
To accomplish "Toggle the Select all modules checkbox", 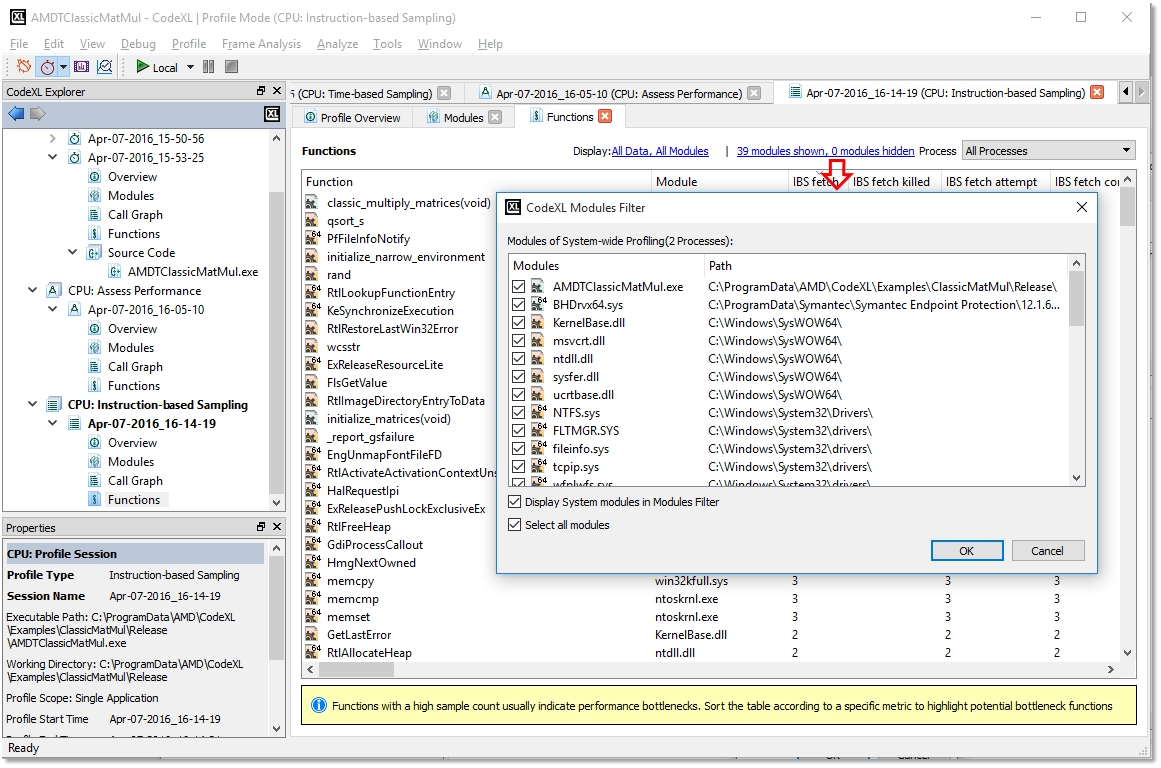I will pyautogui.click(x=515, y=525).
